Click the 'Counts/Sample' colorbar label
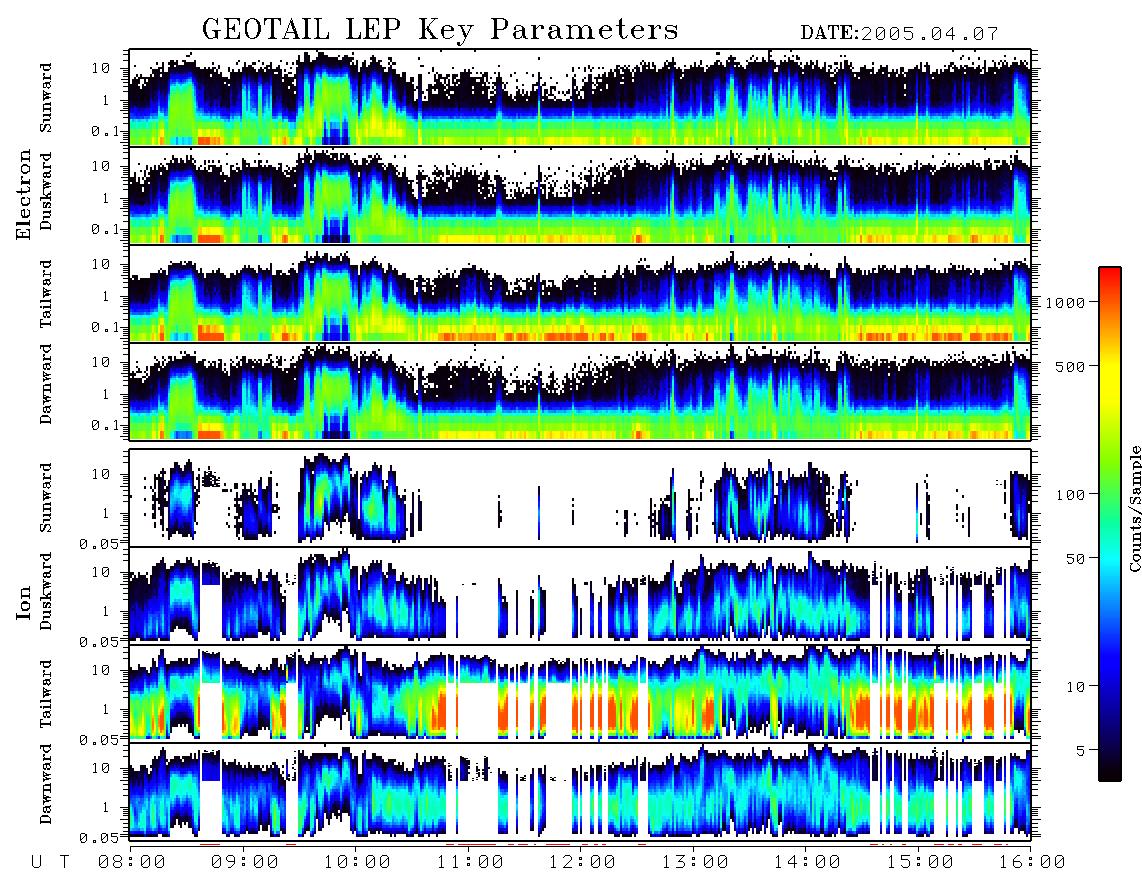Screen dimensions: 1142x880 tap(1134, 508)
